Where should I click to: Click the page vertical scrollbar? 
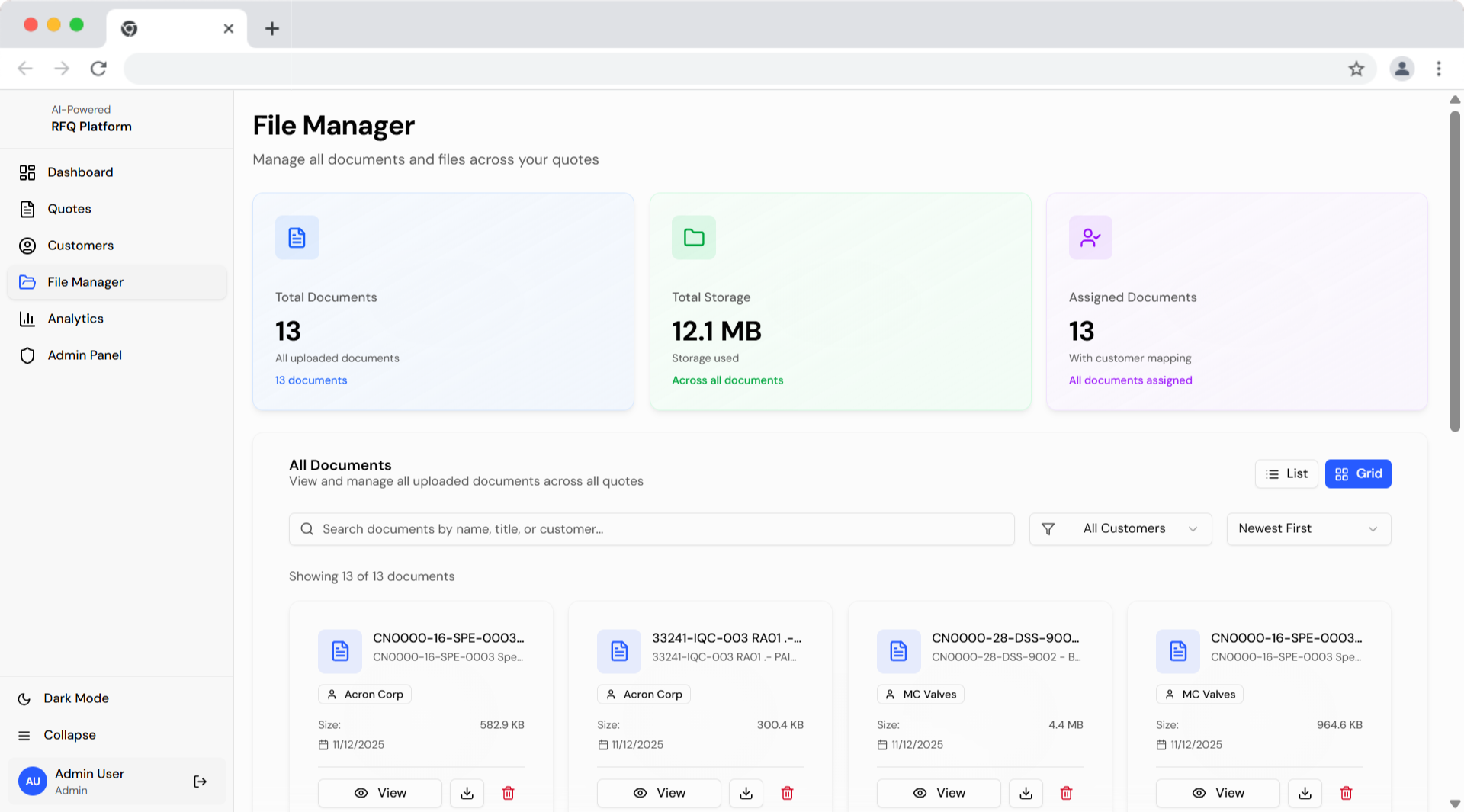(1455, 271)
